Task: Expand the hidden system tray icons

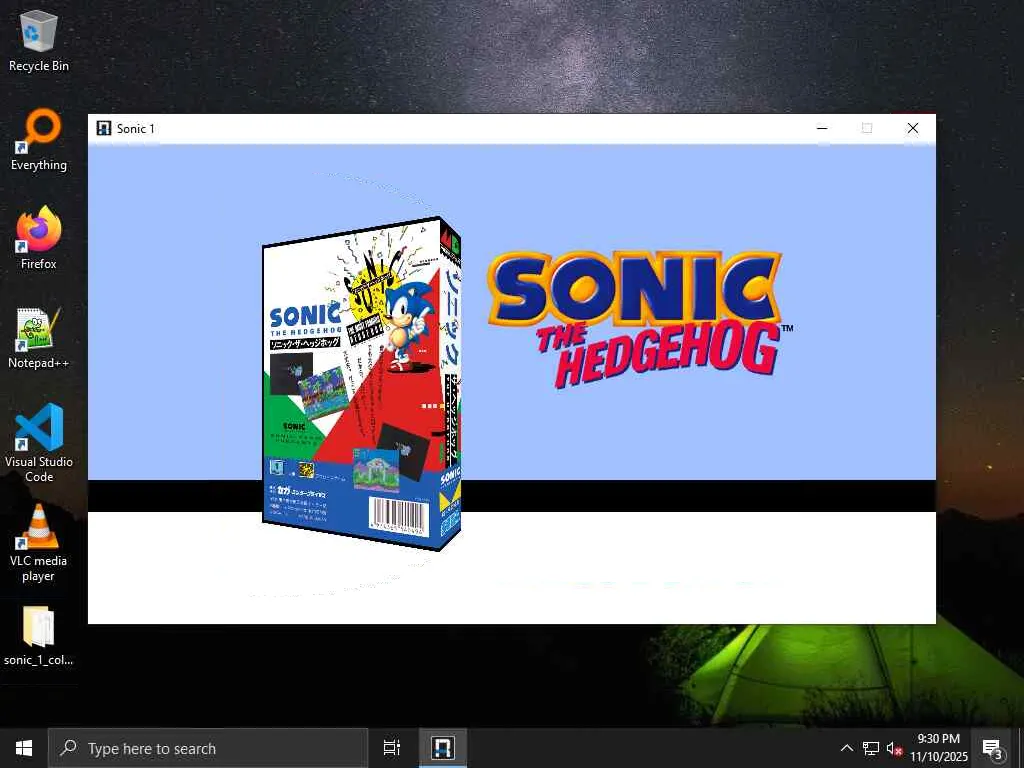Action: pyautogui.click(x=846, y=748)
